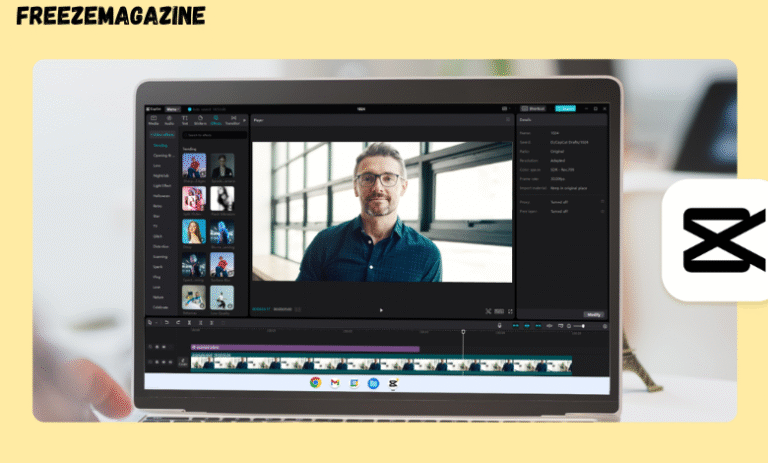Show more tabs with the arrow after Transitions

point(244,121)
